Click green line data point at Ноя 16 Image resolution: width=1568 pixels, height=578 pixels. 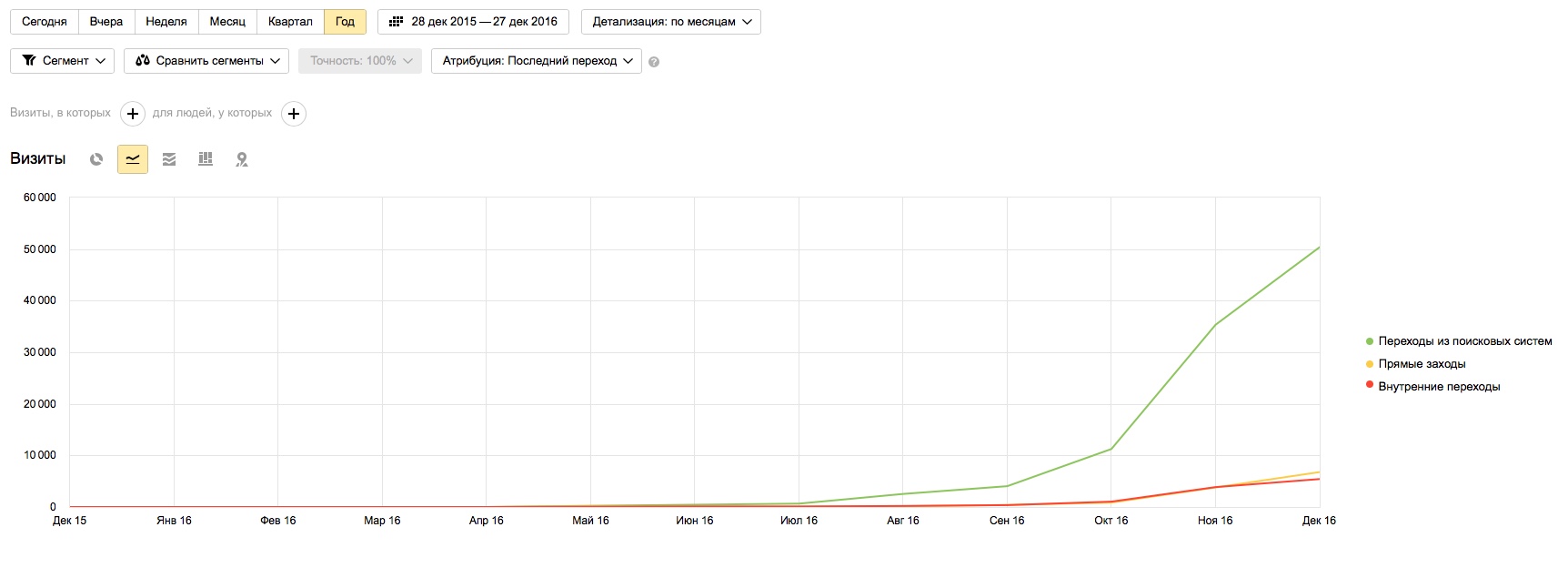pyautogui.click(x=1215, y=325)
